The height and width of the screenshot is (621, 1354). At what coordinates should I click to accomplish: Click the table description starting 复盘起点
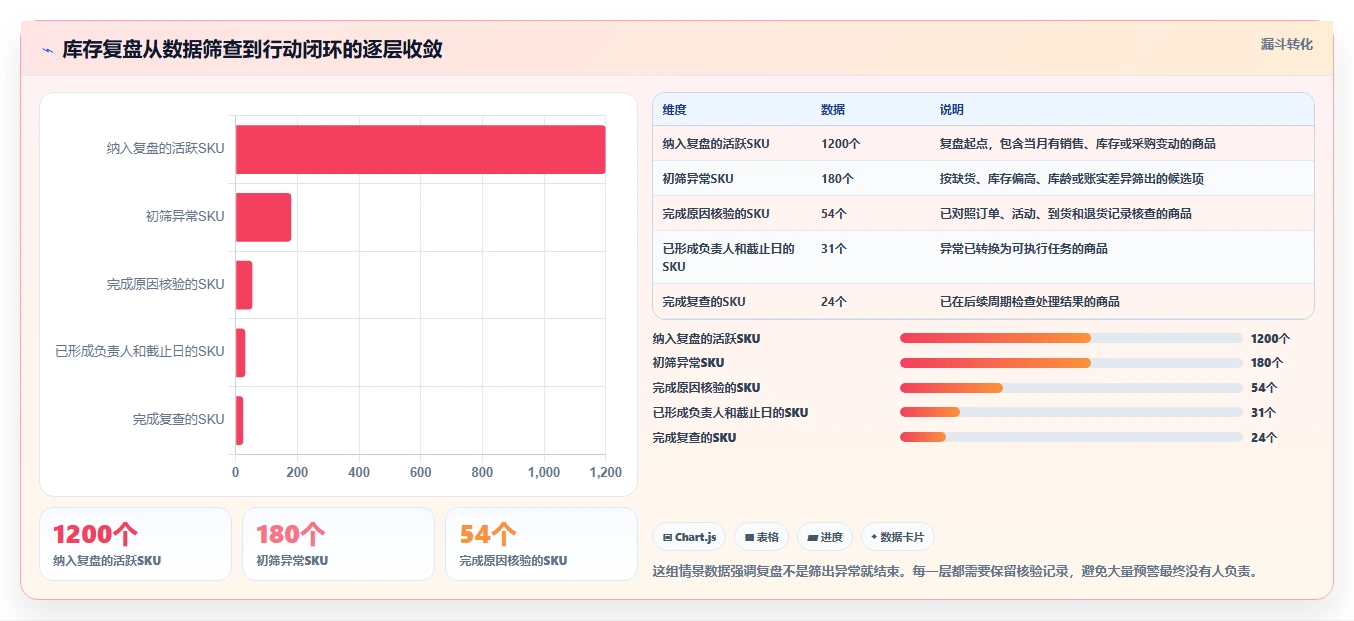(x=1077, y=144)
